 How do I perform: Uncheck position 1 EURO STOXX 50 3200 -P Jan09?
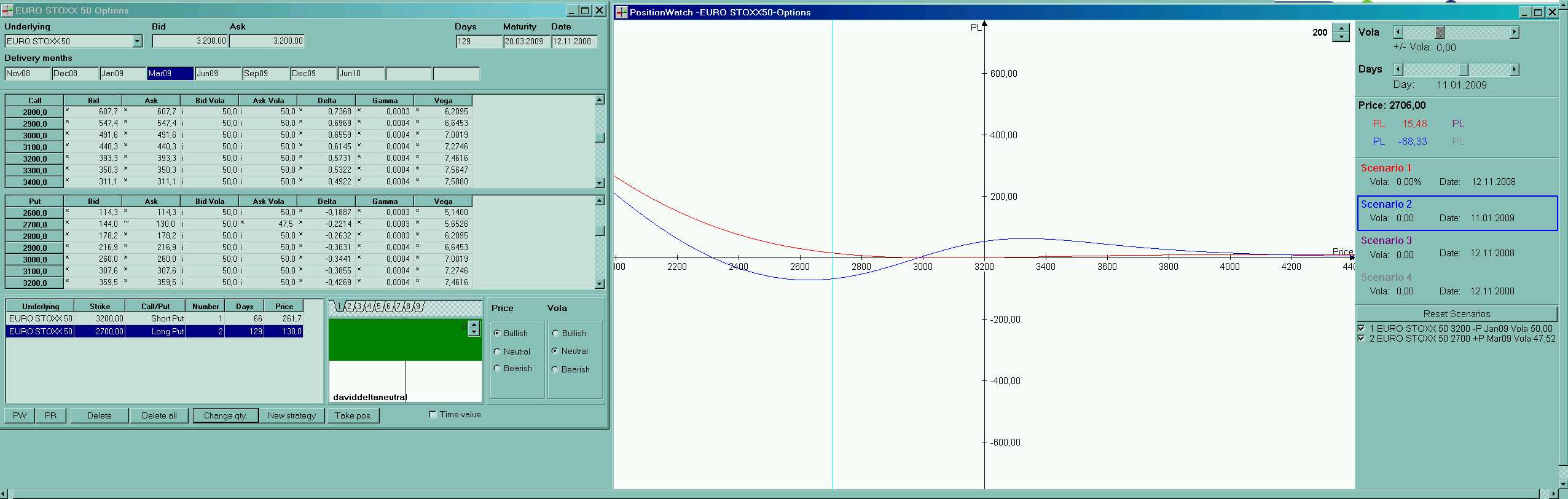pos(1361,329)
